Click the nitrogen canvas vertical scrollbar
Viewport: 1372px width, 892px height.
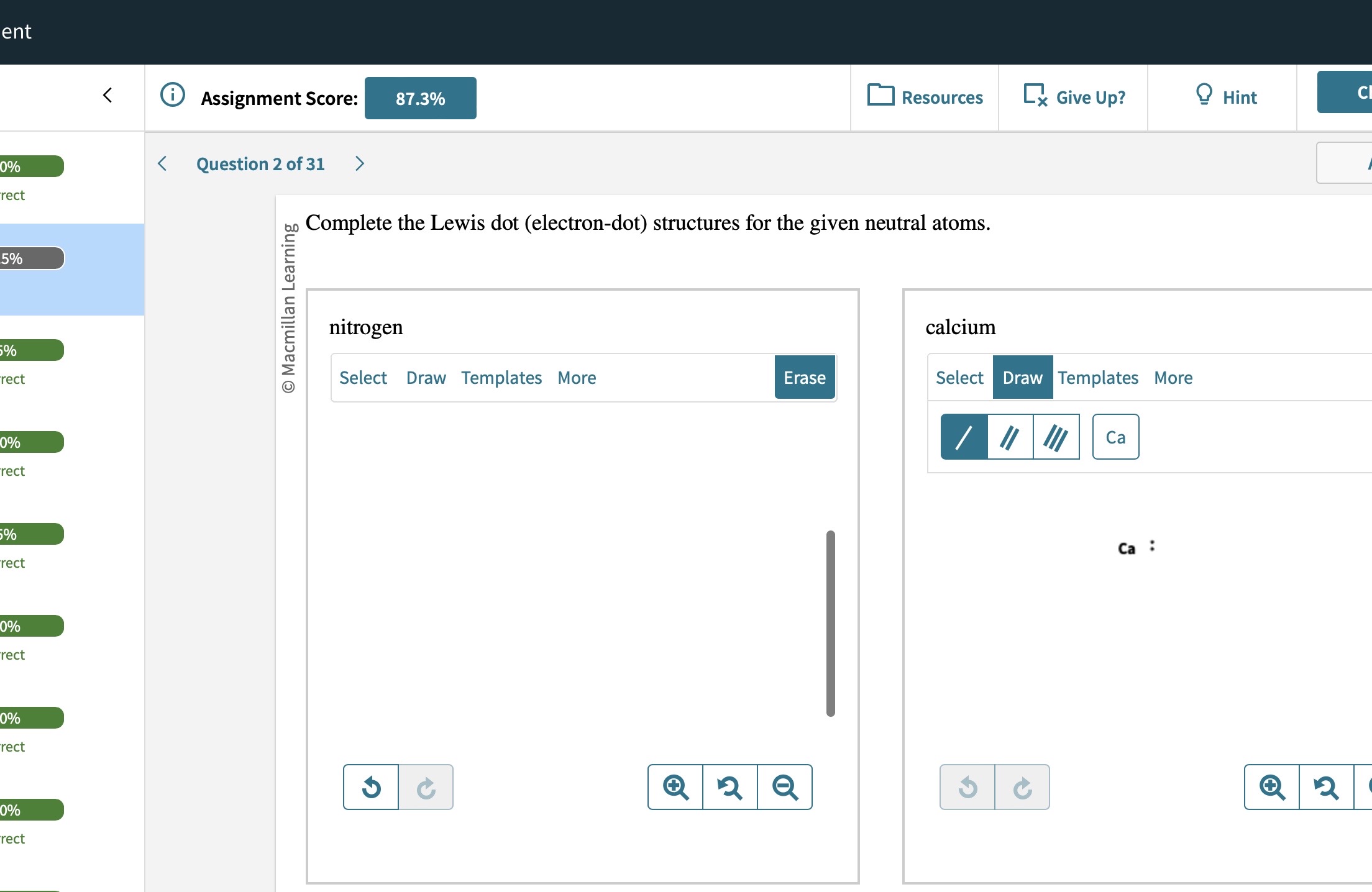point(830,623)
